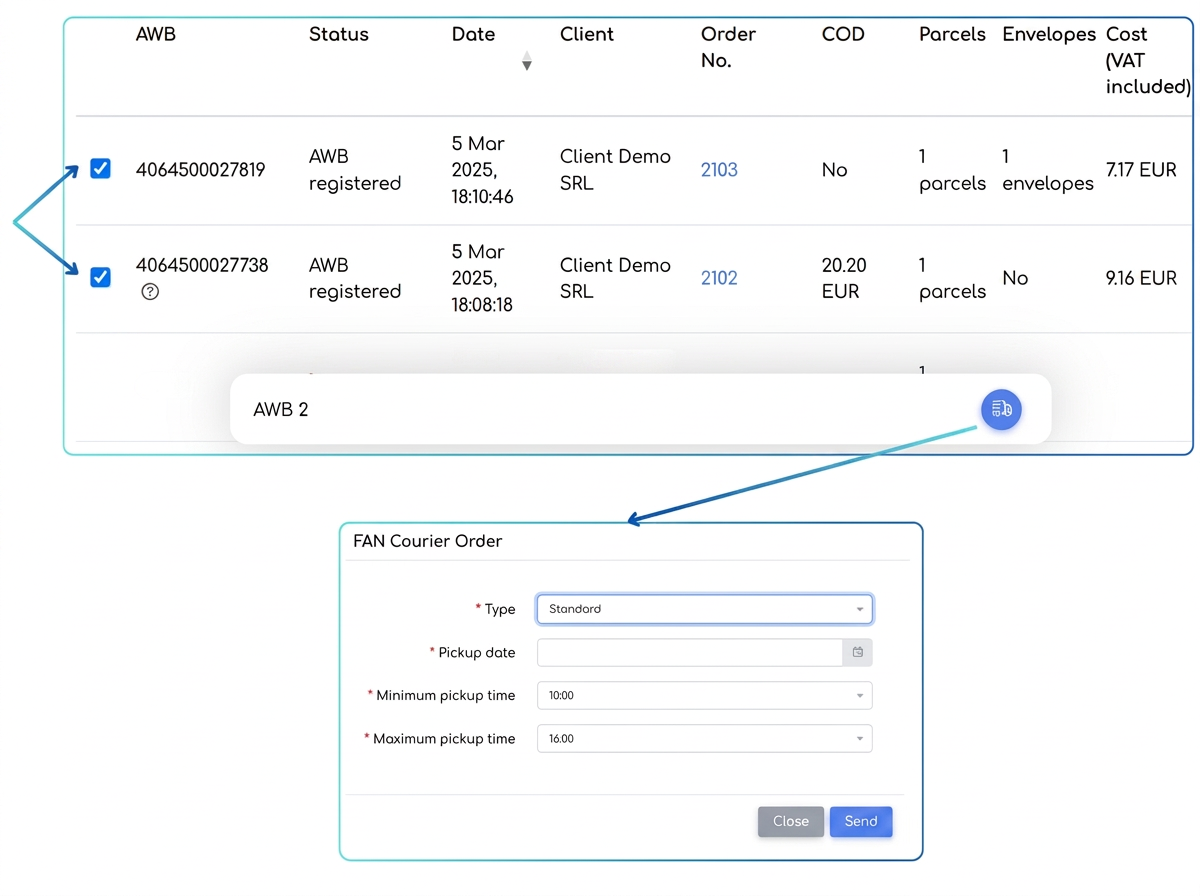This screenshot has height=896, width=1200.
Task: Uncheck the AWB 4064500027819 row checkbox
Action: [100, 169]
